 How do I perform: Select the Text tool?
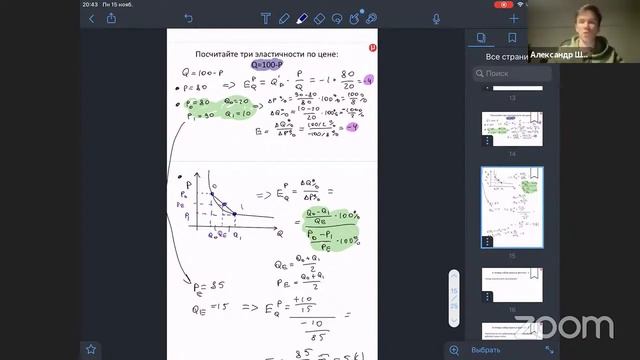click(x=266, y=18)
